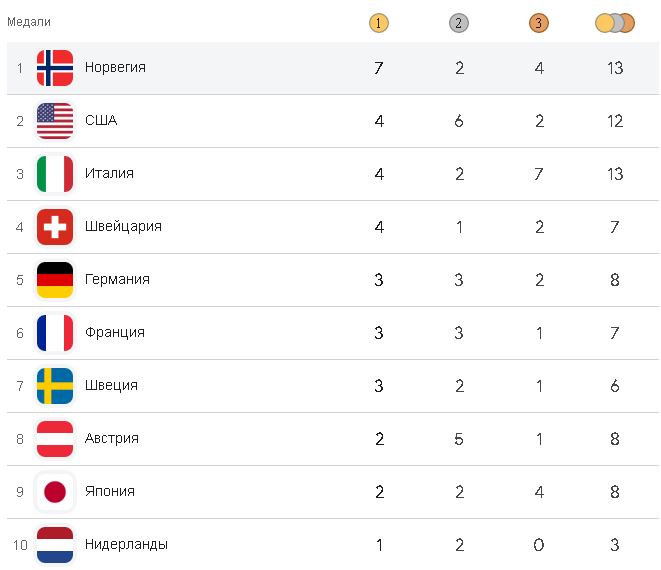Open the США country link
The height and width of the screenshot is (570, 661).
point(101,121)
